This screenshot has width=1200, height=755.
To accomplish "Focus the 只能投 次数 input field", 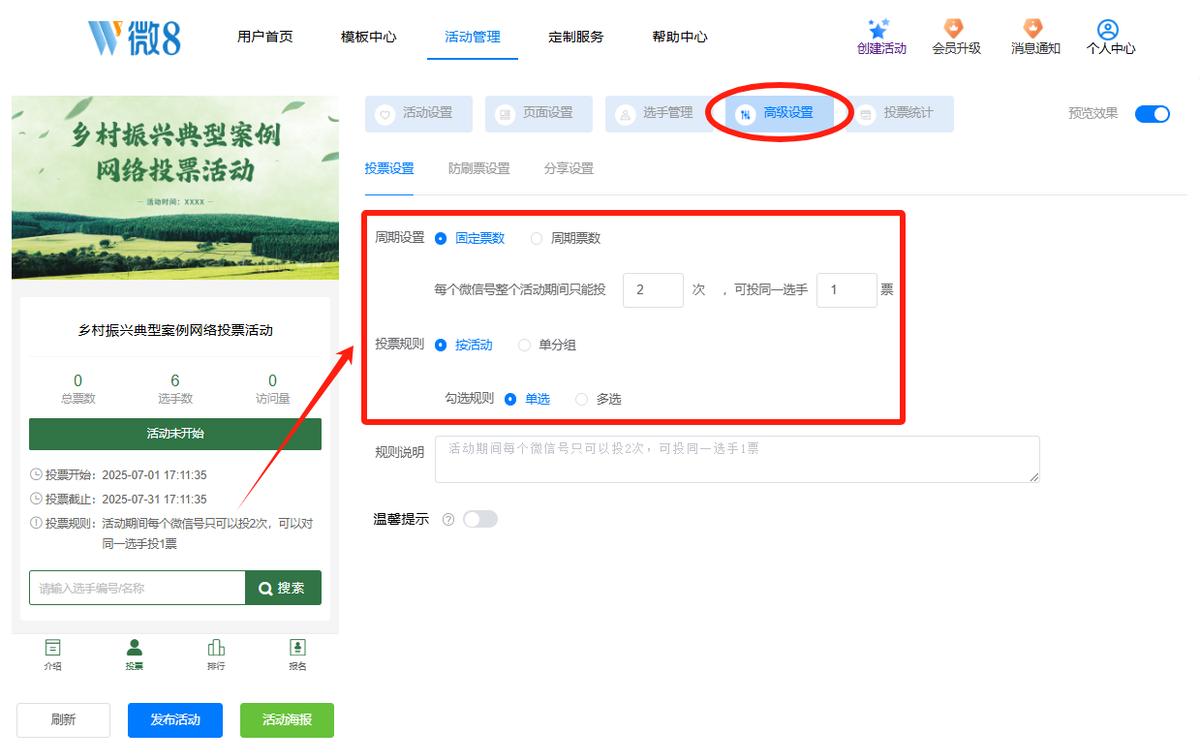I will coord(653,291).
